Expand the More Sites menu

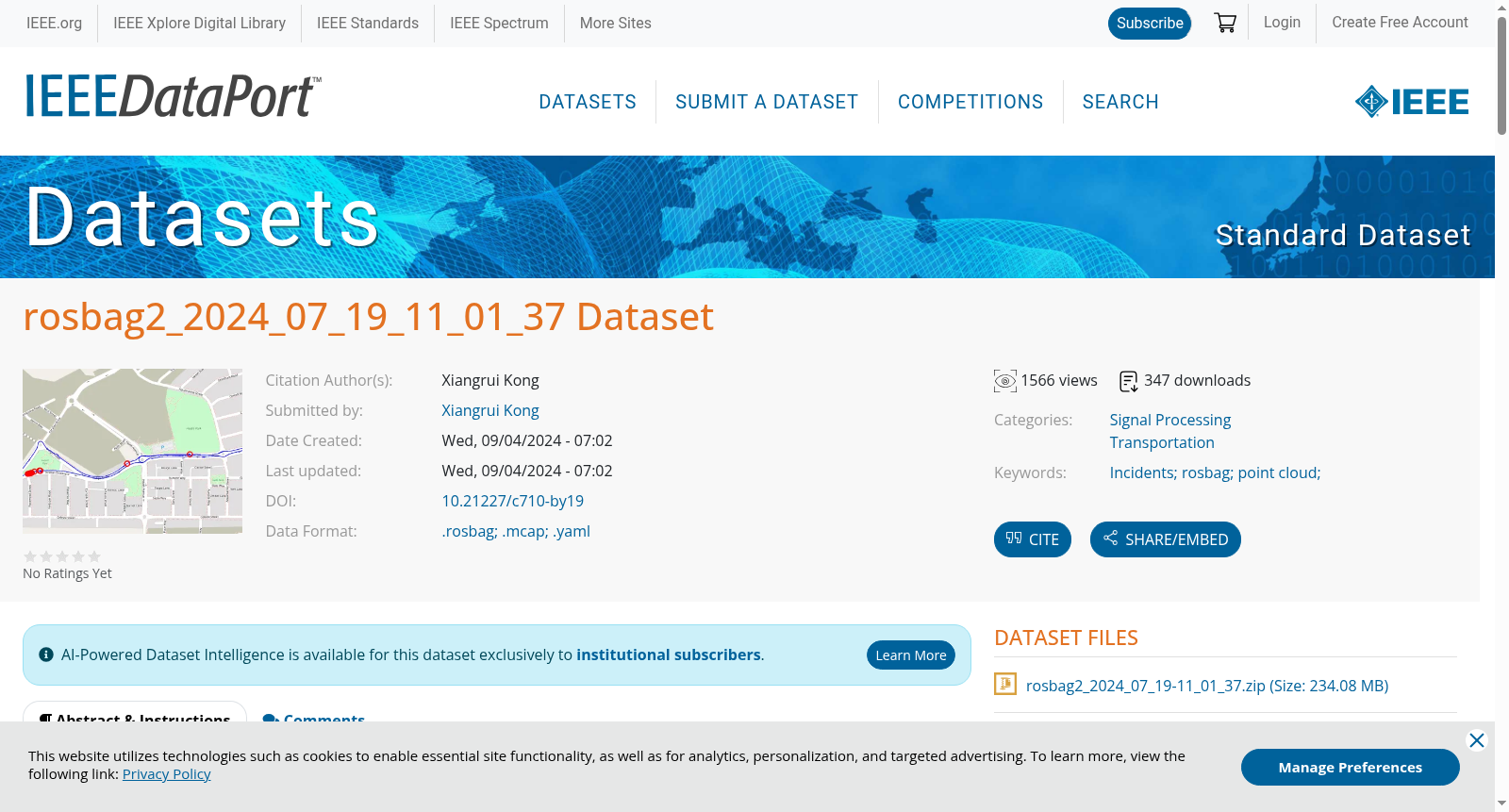pos(615,24)
